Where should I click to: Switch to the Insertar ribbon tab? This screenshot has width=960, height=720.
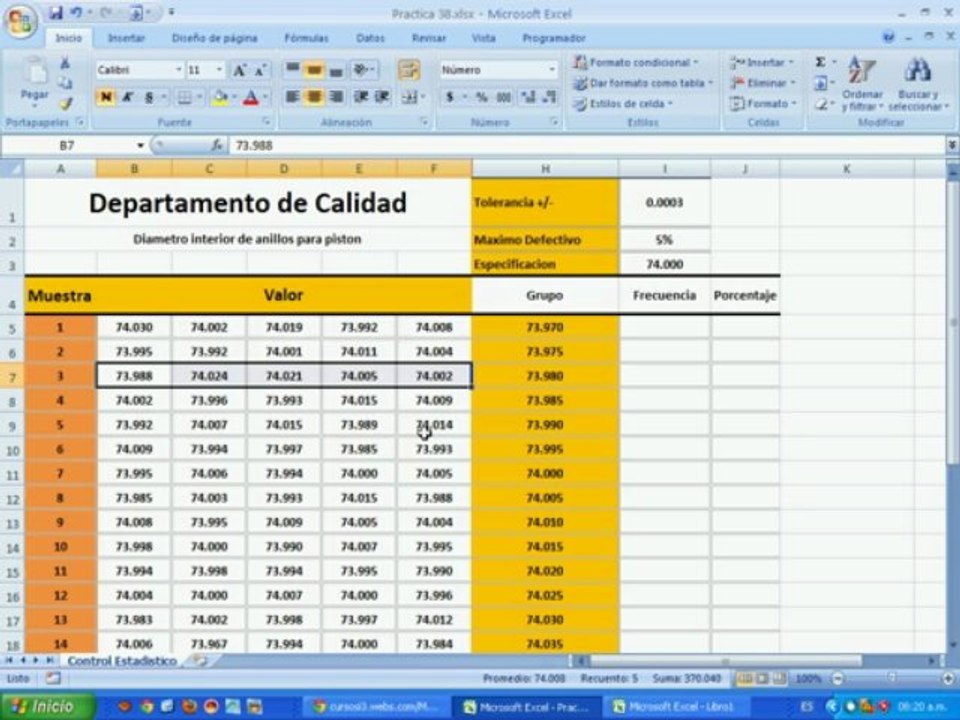[x=126, y=38]
